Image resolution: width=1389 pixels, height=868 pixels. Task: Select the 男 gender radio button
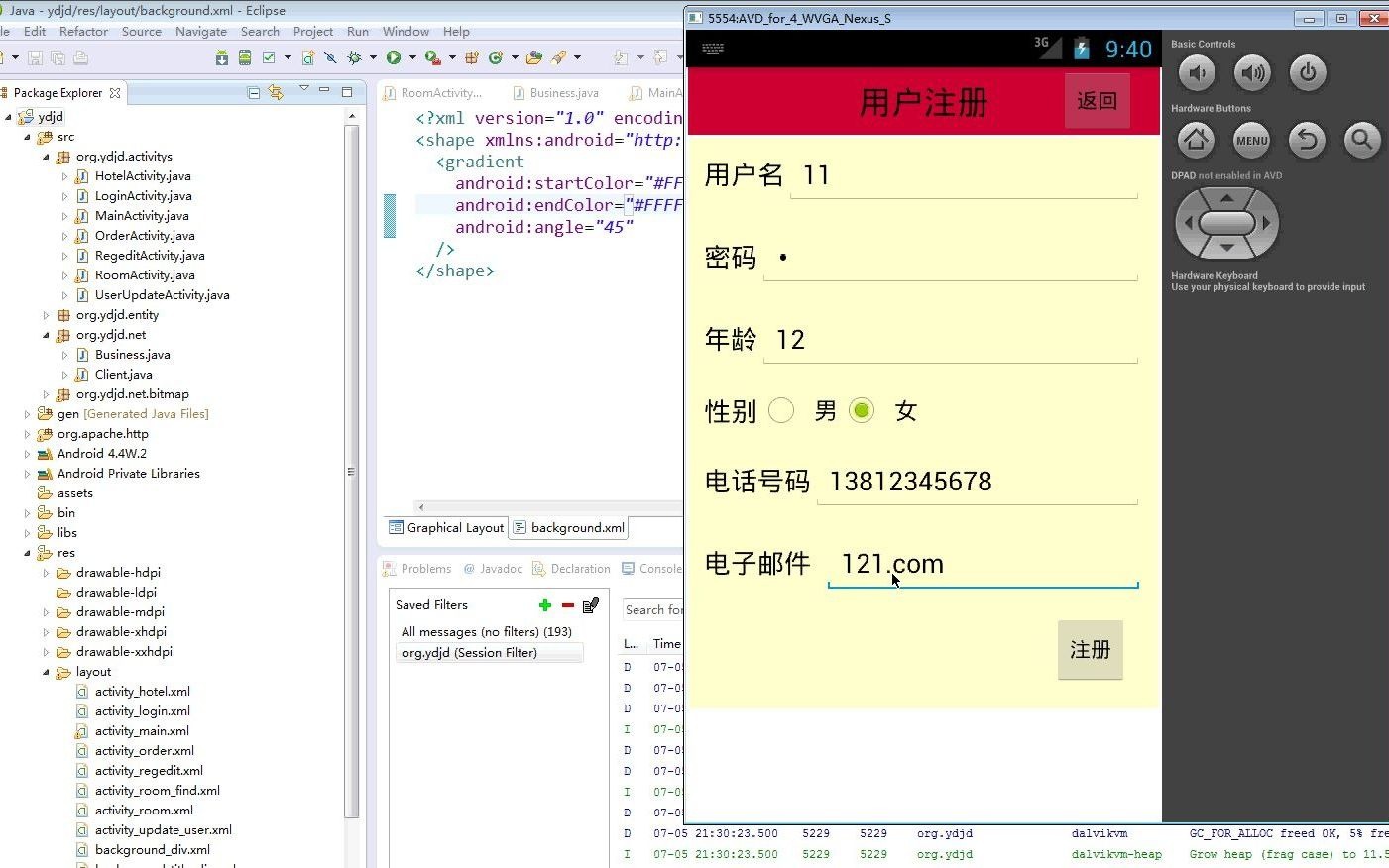click(781, 410)
